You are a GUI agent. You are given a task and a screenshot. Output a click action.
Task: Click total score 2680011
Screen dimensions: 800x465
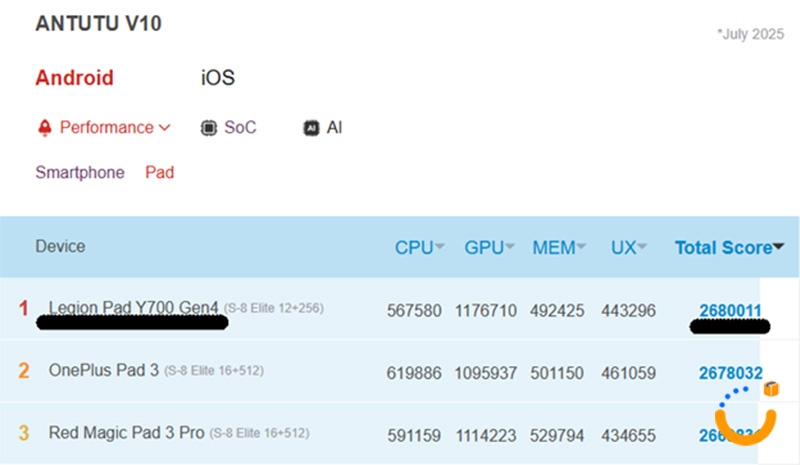tap(730, 310)
